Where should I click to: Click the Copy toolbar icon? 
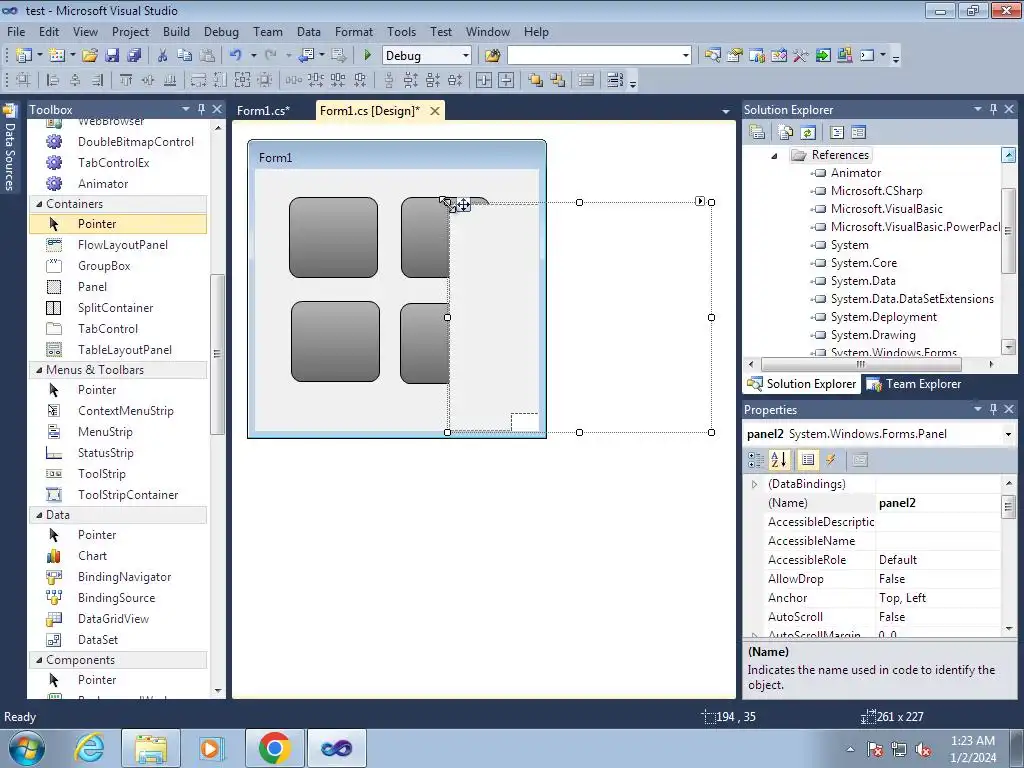pos(185,56)
